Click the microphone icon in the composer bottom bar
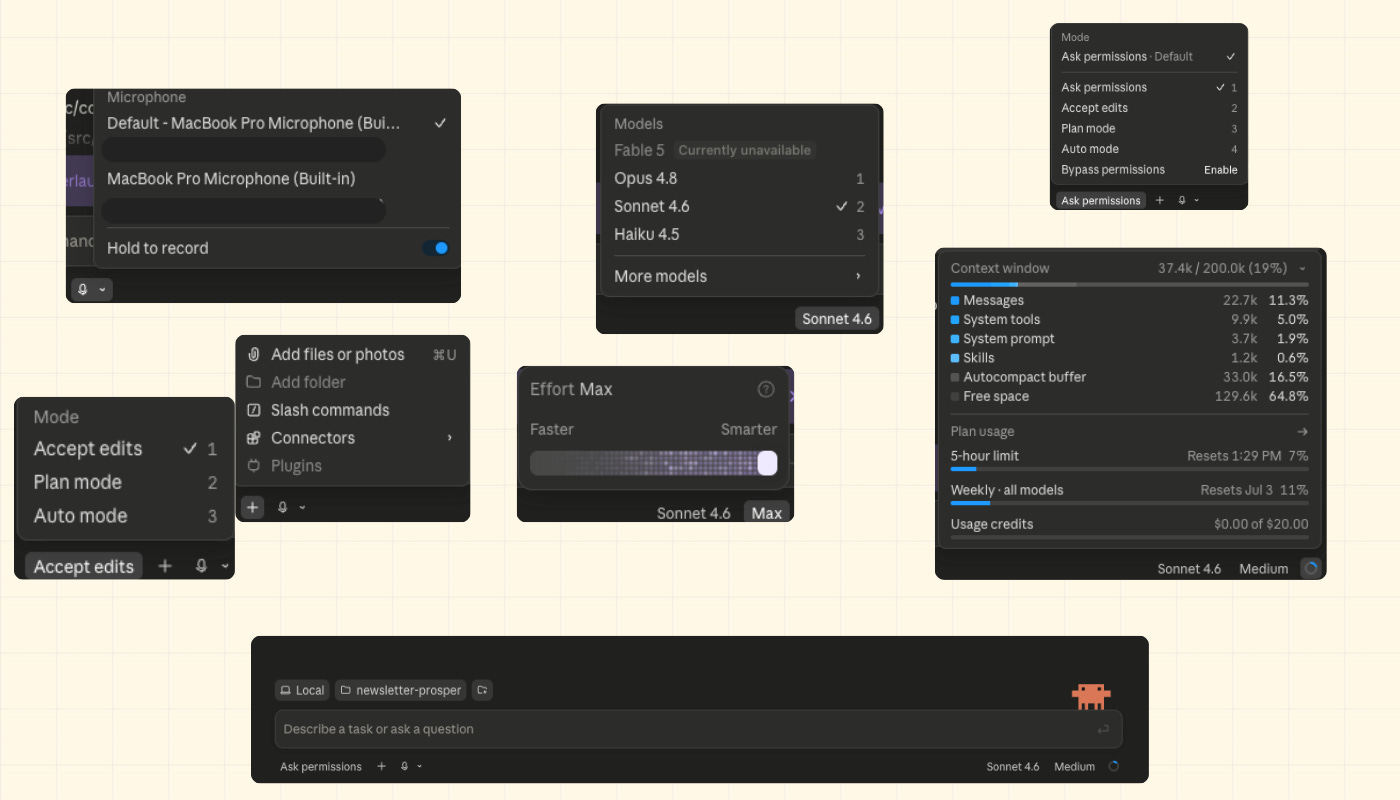The width and height of the screenshot is (1400, 800). (x=404, y=767)
